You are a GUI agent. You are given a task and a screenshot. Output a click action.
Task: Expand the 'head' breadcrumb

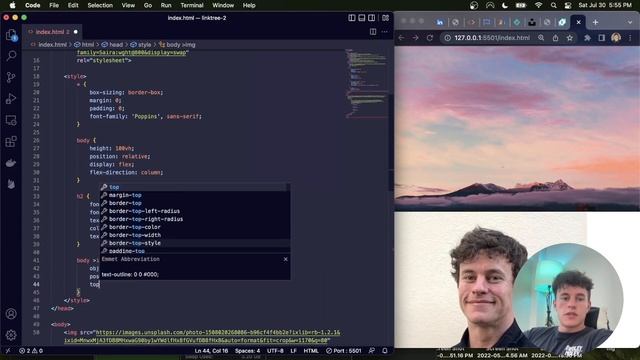[112, 44]
